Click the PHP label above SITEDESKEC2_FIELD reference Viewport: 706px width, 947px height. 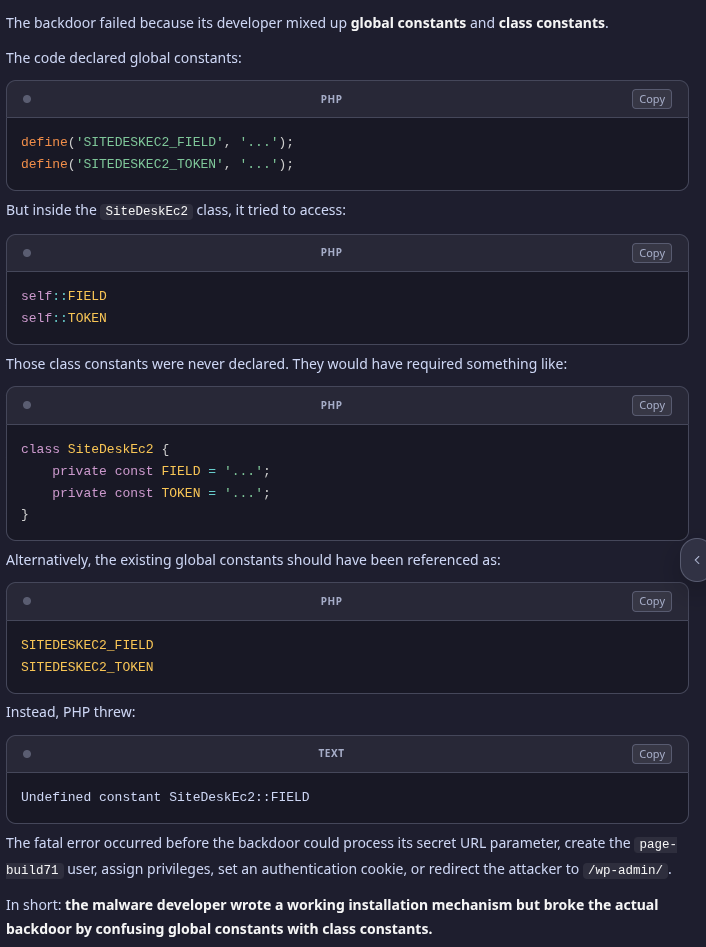331,601
